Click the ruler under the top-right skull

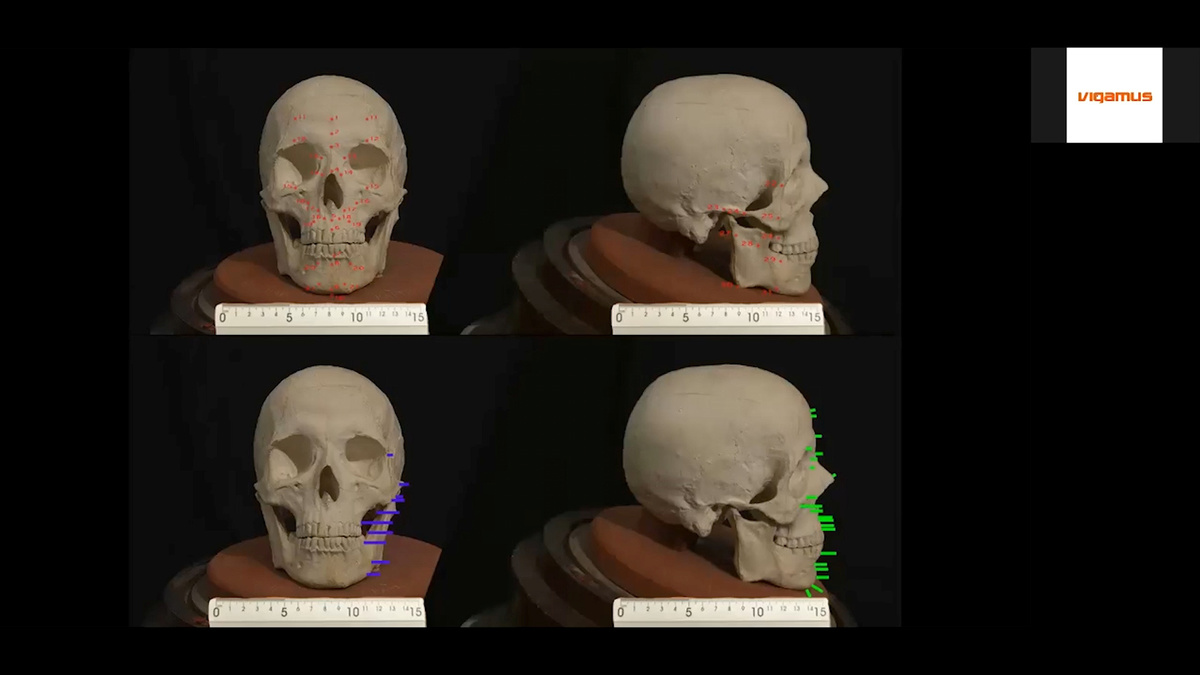[x=717, y=318]
